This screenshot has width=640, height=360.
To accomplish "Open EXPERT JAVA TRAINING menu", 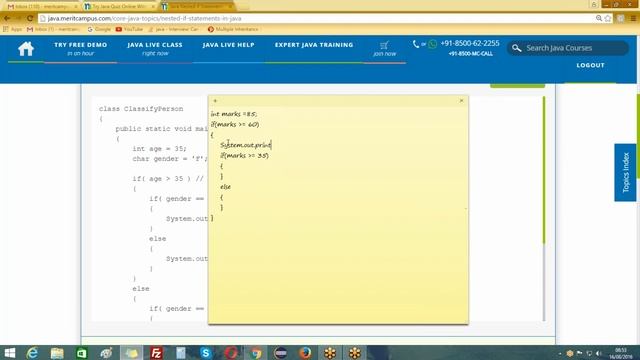I will point(313,45).
